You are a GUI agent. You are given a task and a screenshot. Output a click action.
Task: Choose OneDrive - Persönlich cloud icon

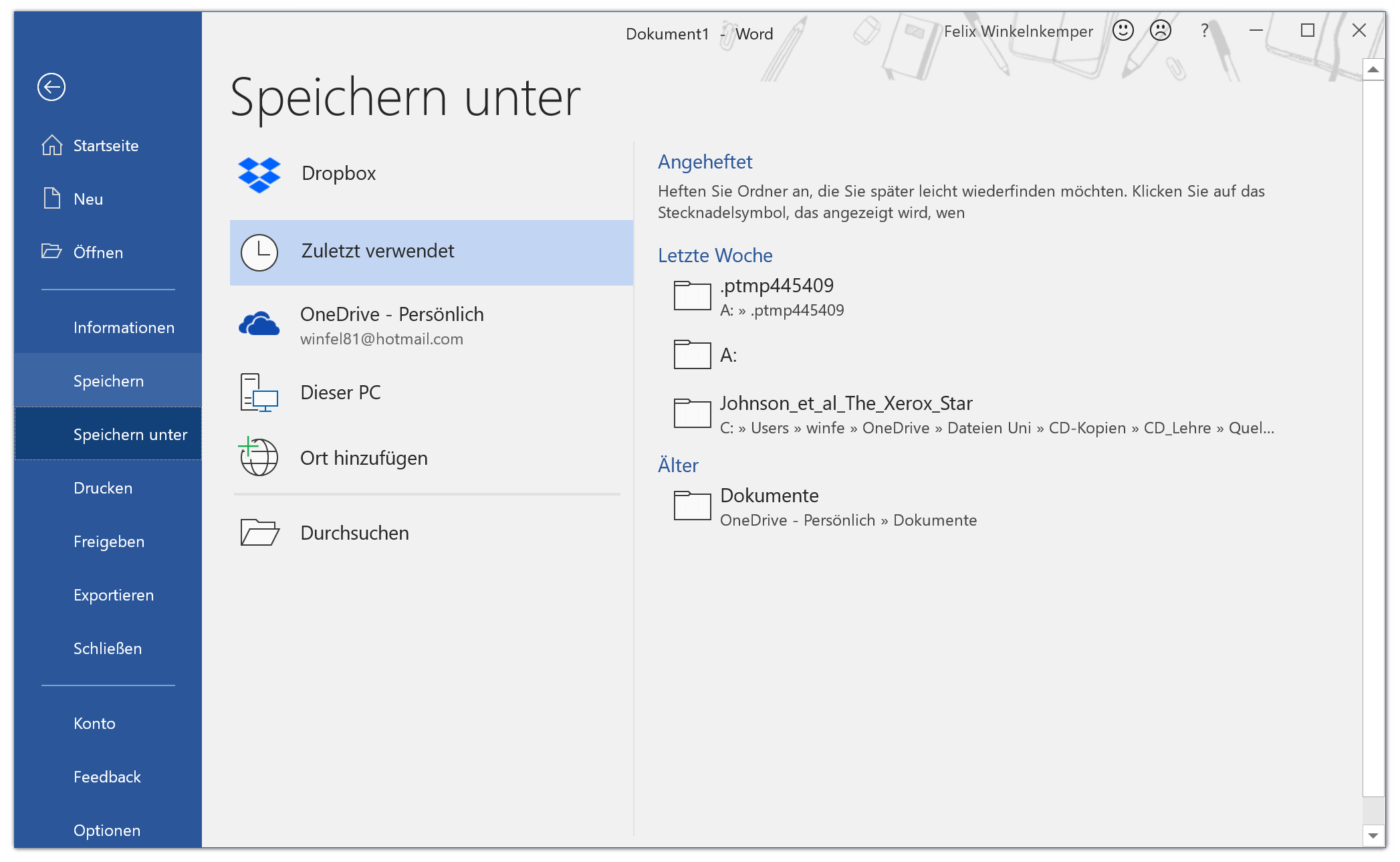point(258,324)
